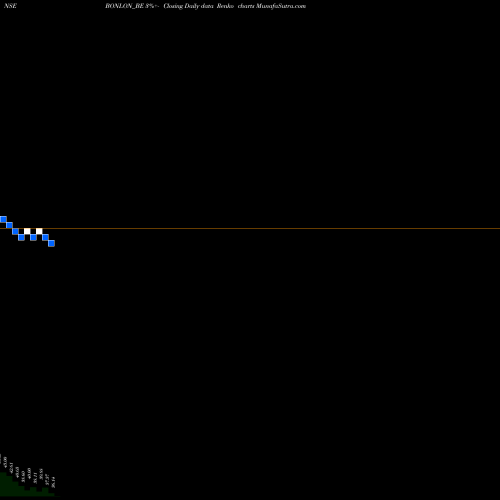Open the MunafaSutra.com watermark text
500x500 pixels.
pyautogui.click(x=281, y=6)
